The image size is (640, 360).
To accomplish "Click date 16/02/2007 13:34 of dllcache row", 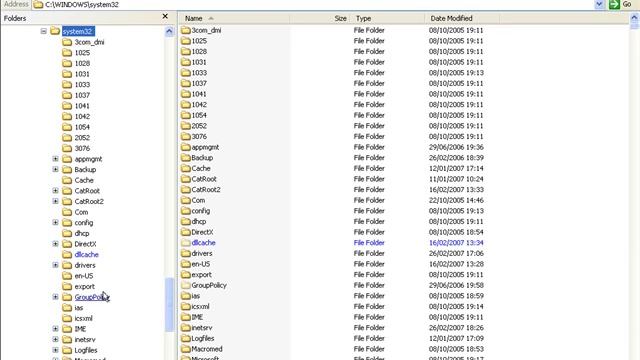I will [456, 242].
